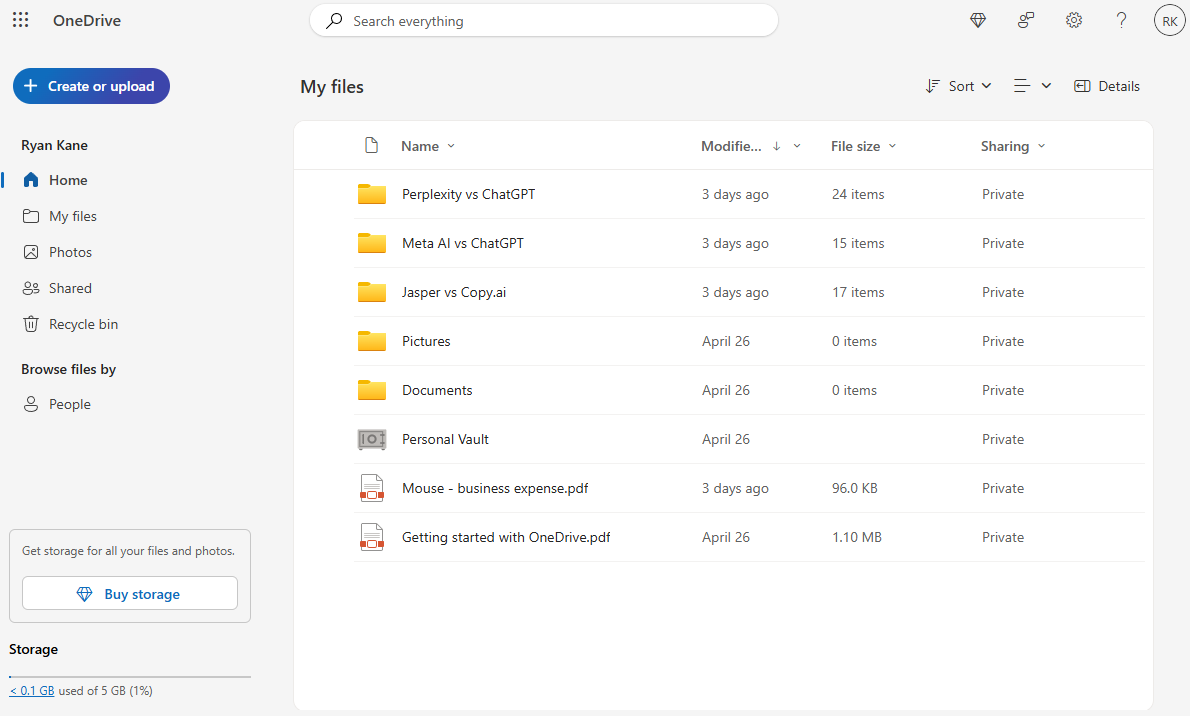This screenshot has height=716, width=1190.
Task: Go to Shared in sidebar
Action: click(x=71, y=289)
